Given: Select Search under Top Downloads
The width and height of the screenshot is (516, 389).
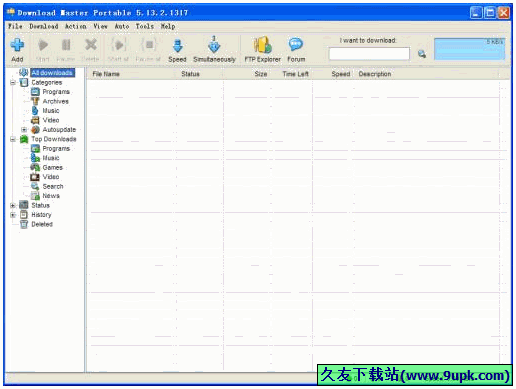Looking at the screenshot, I should tap(53, 186).
